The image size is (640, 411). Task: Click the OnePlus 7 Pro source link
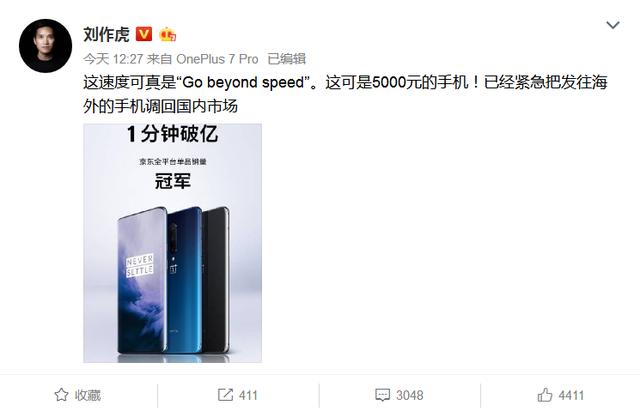pyautogui.click(x=217, y=59)
